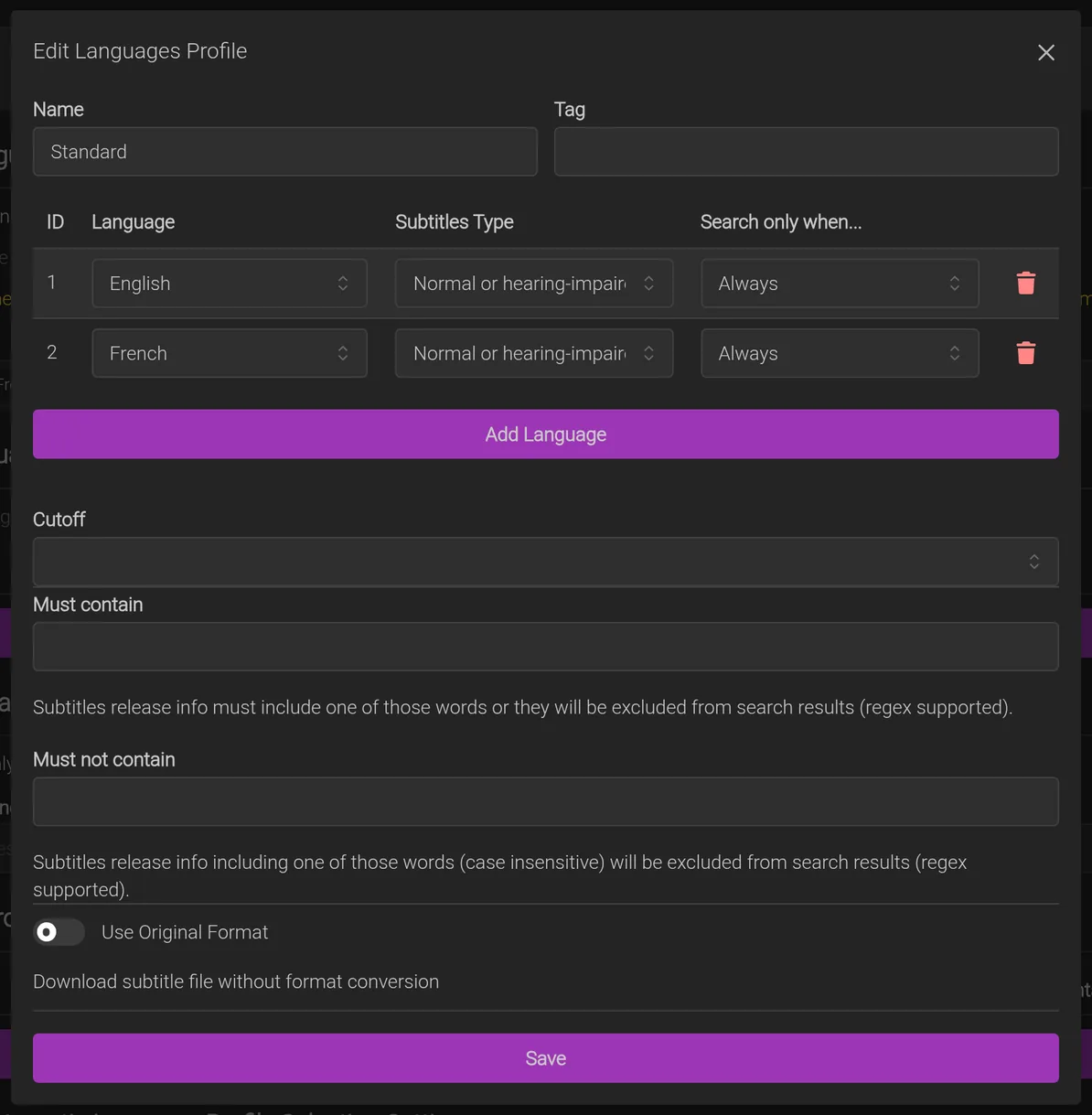Select the Search only when... column header
The image size is (1092, 1115).
click(781, 222)
